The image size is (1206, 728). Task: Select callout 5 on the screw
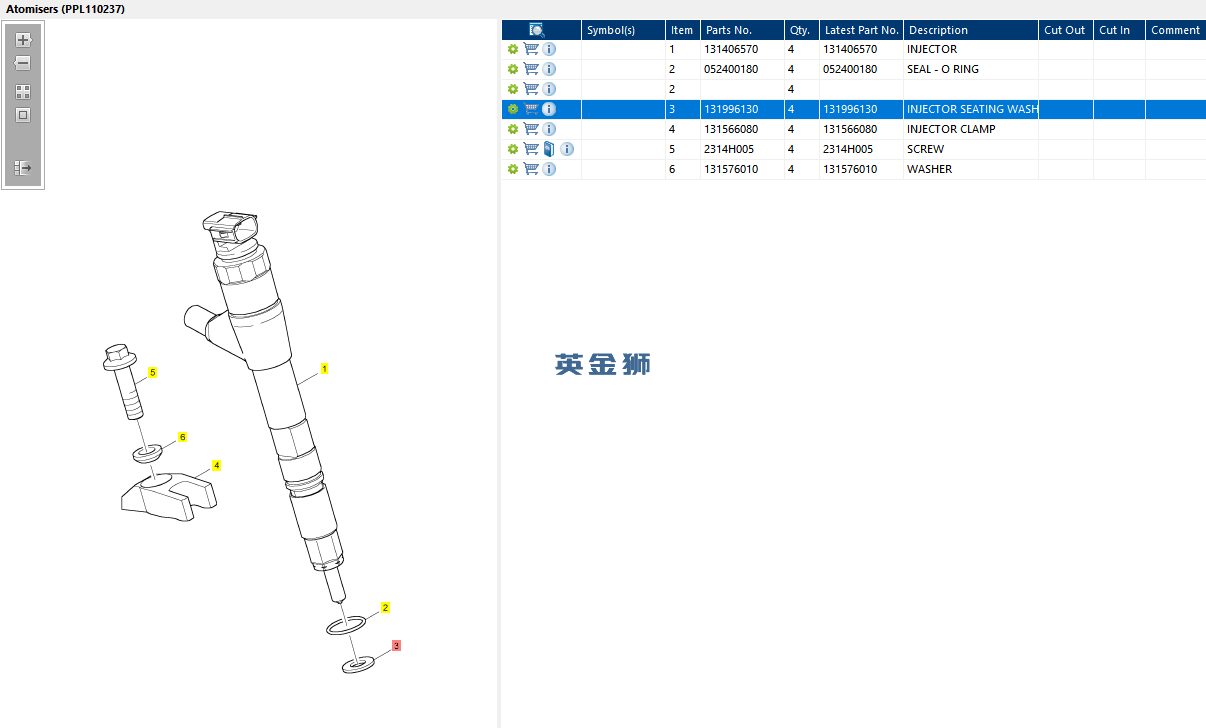[153, 372]
